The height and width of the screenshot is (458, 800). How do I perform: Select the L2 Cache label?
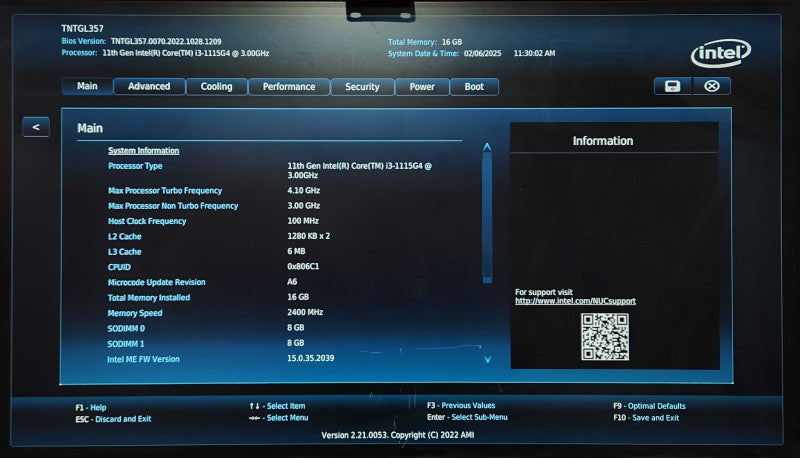click(124, 236)
